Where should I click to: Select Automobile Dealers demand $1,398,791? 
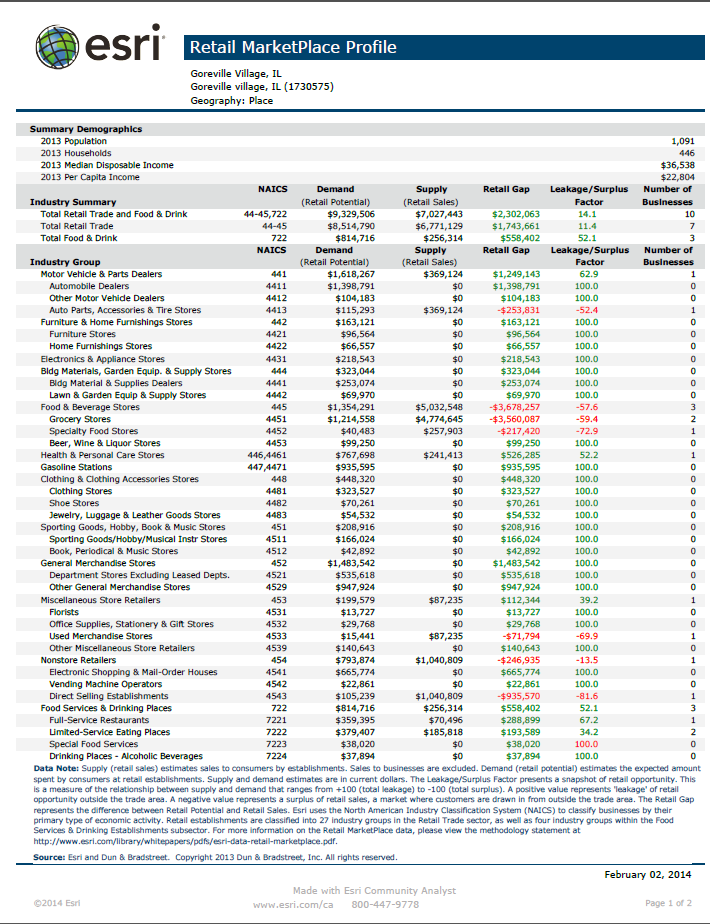(351, 286)
